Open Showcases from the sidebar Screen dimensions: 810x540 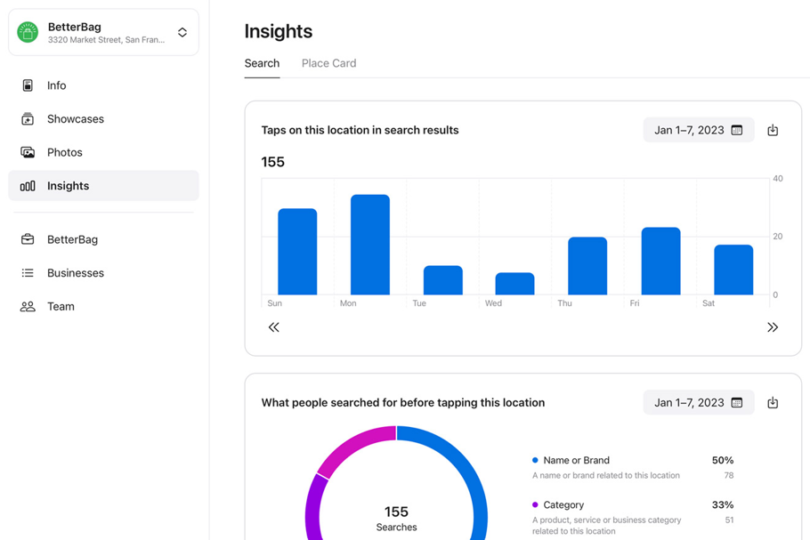tap(75, 119)
